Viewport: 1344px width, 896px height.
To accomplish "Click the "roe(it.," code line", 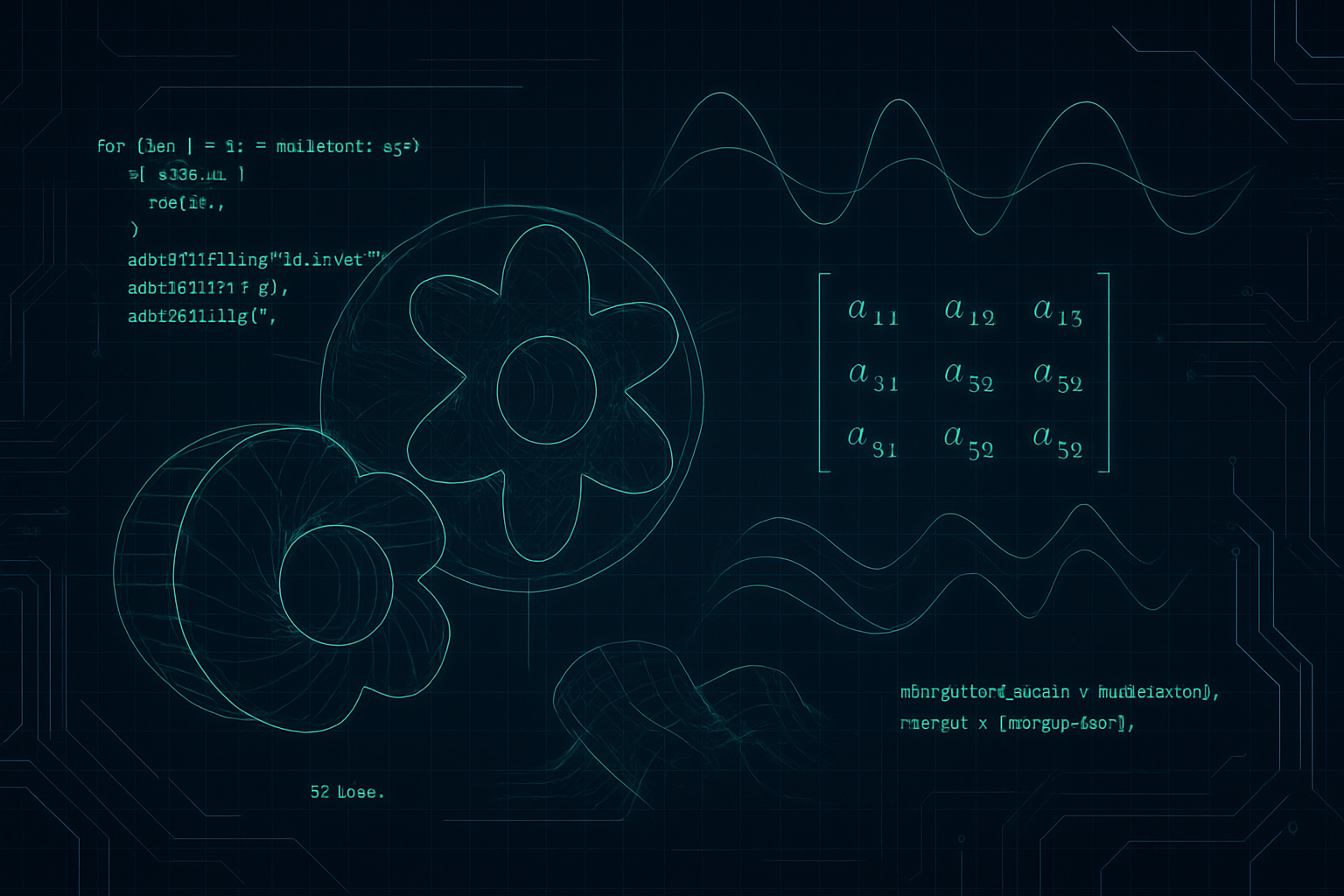I will coord(185,203).
